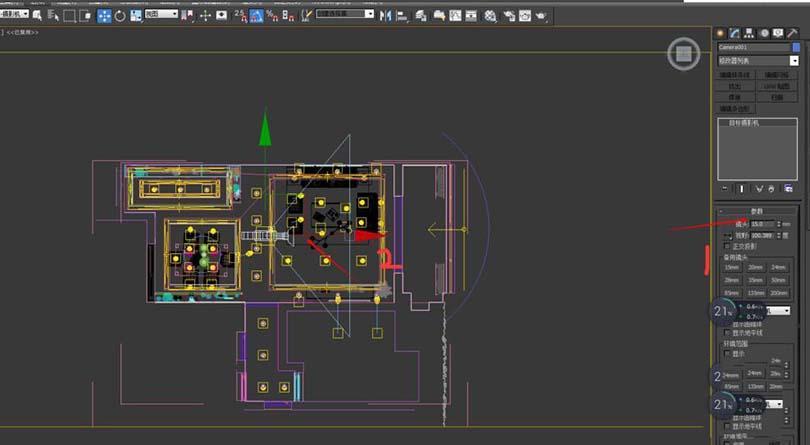The width and height of the screenshot is (810, 445).
Task: Collapse the Parameters rollout header
Action: 757,212
